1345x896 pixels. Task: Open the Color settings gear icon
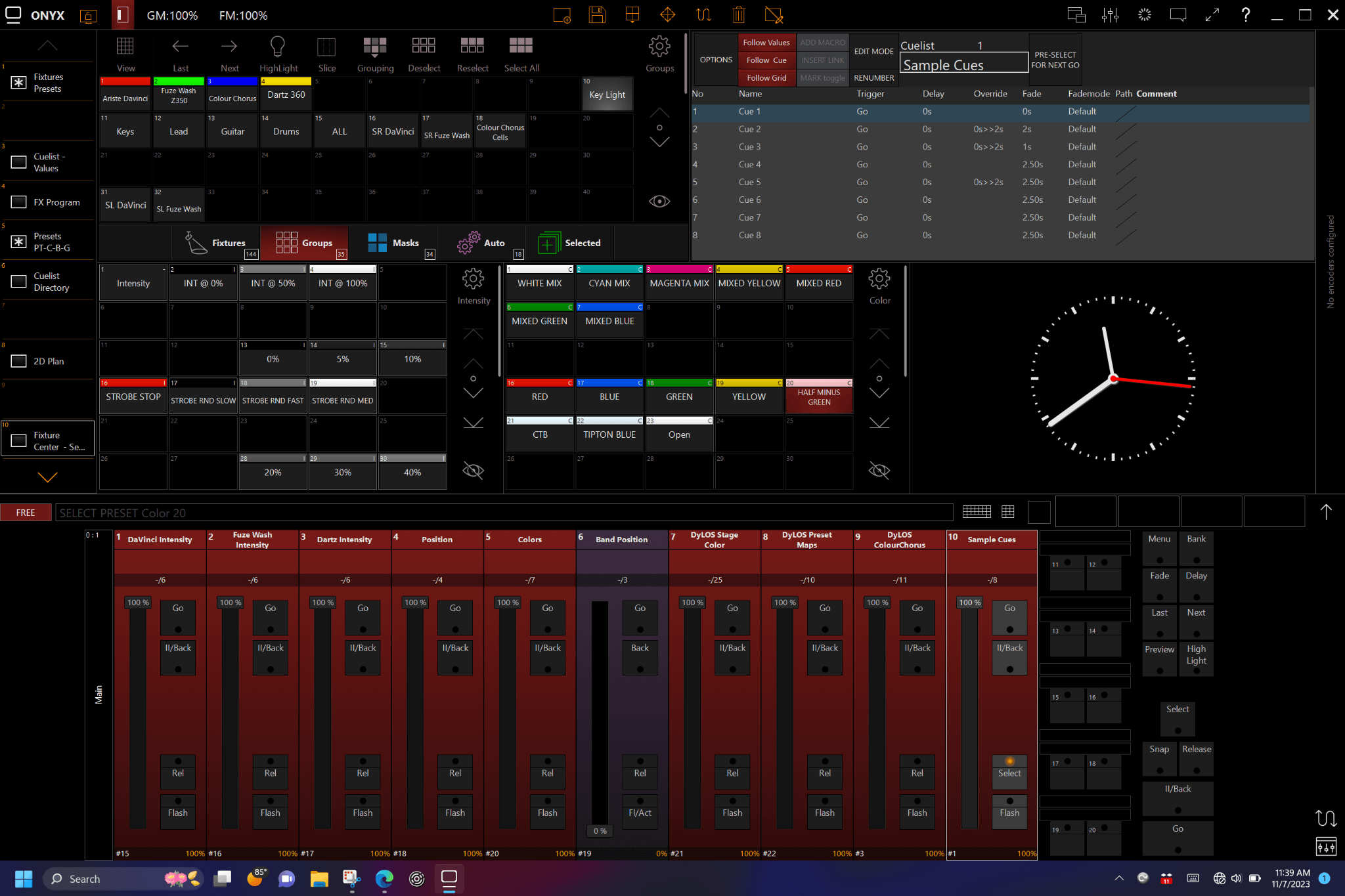[x=879, y=278]
